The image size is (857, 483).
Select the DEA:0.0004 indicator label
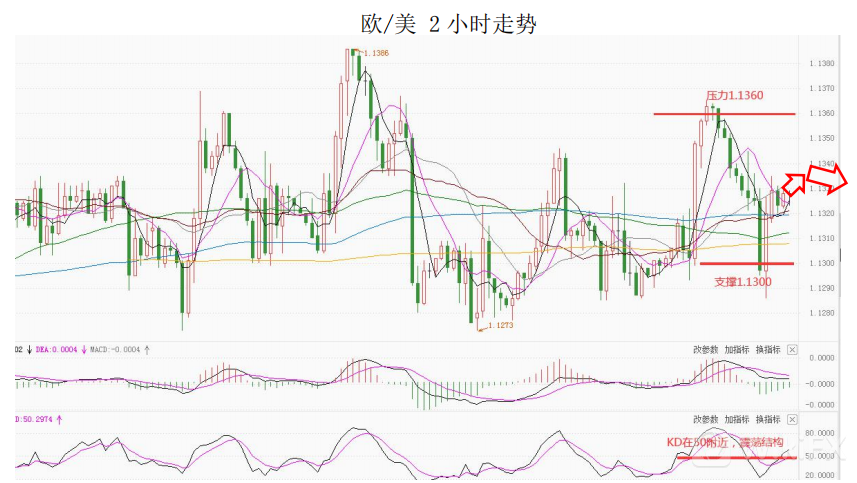point(57,350)
